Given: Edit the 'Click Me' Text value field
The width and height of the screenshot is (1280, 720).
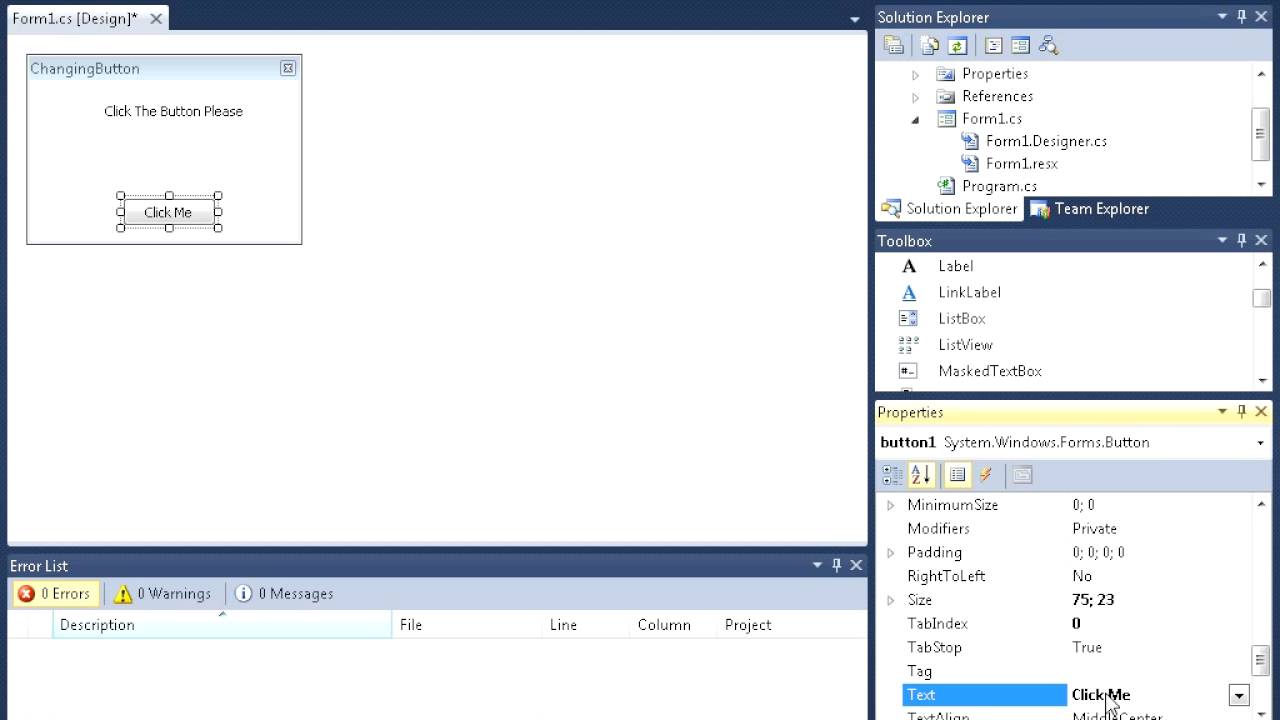Looking at the screenshot, I should tap(1148, 695).
